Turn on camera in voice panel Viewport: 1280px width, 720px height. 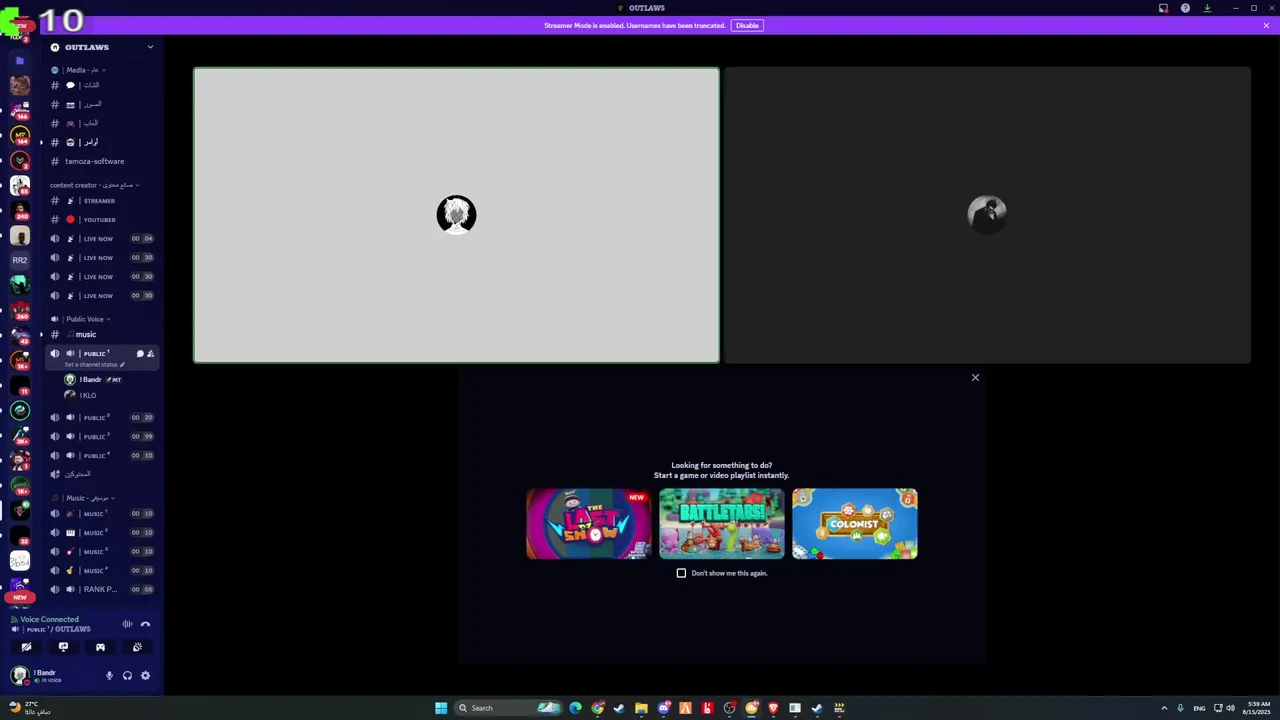tap(26, 647)
